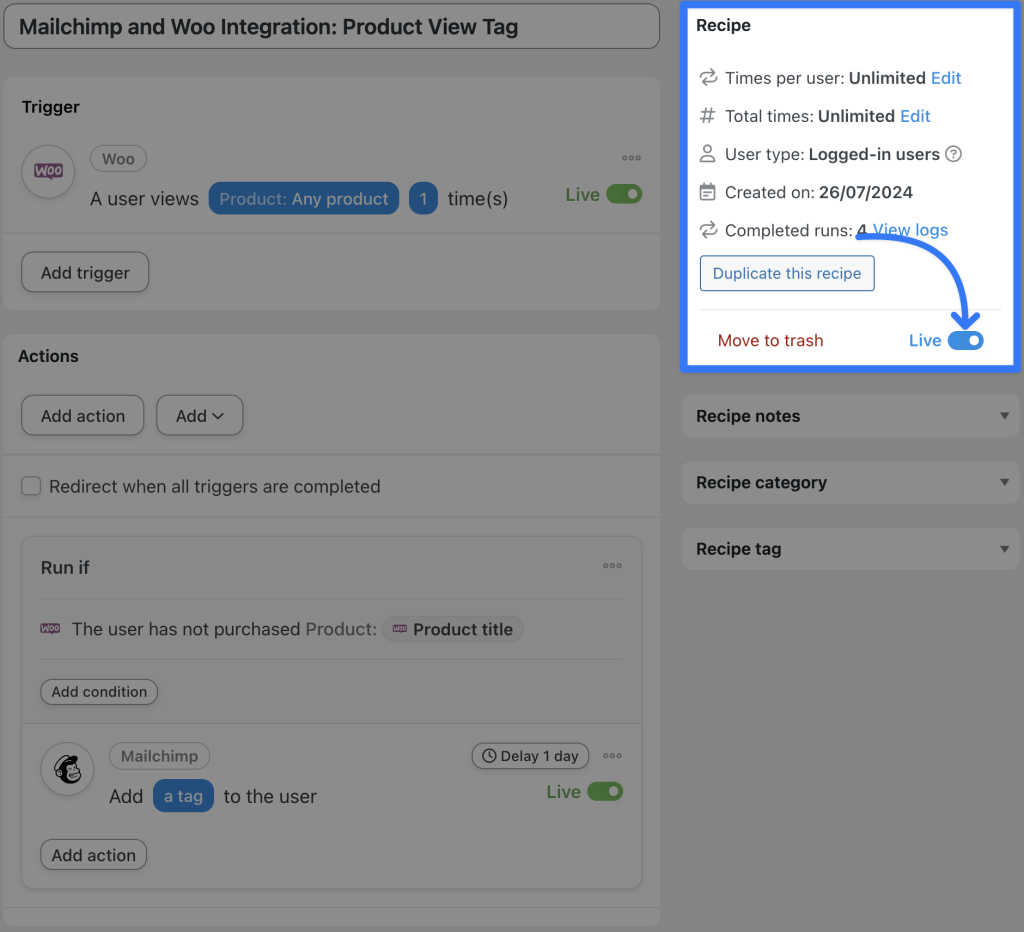
Task: Turn off Live on the Mailchimp action
Action: [606, 791]
